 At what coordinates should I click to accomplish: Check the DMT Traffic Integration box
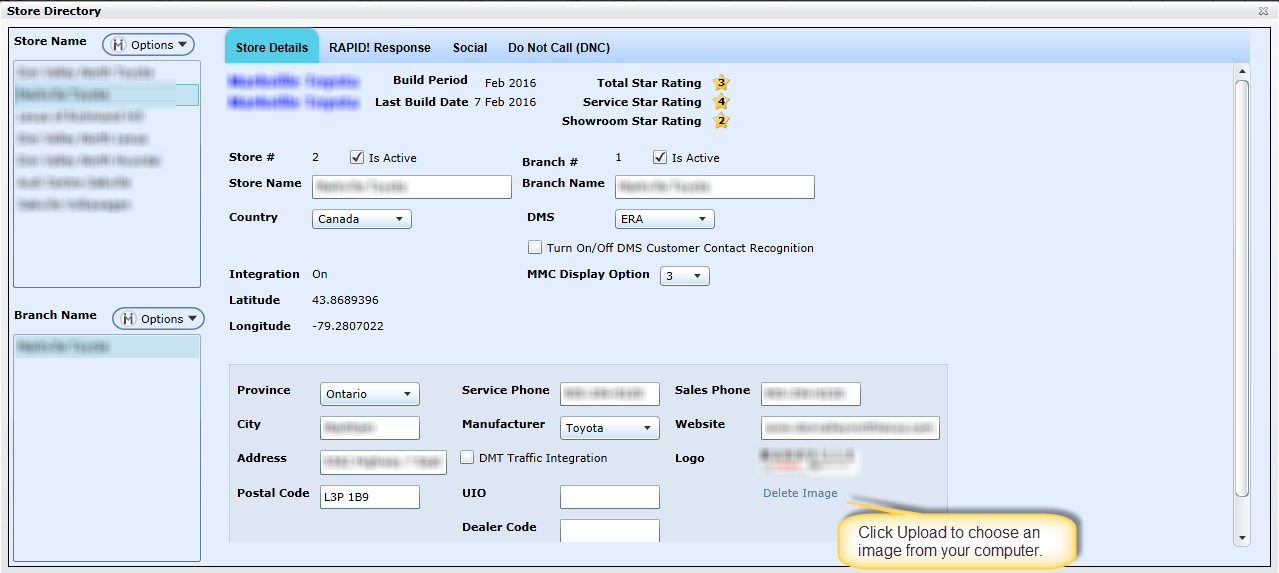click(467, 458)
